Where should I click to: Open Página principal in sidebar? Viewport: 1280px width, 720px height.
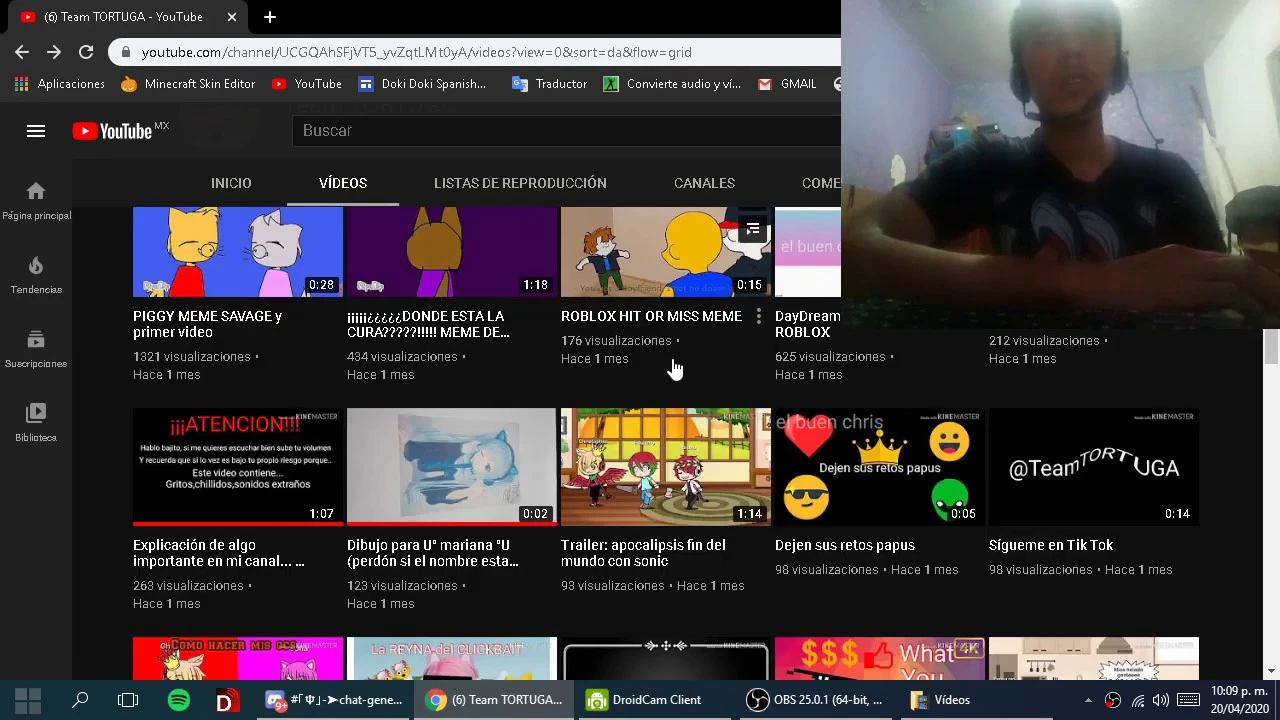pos(36,200)
